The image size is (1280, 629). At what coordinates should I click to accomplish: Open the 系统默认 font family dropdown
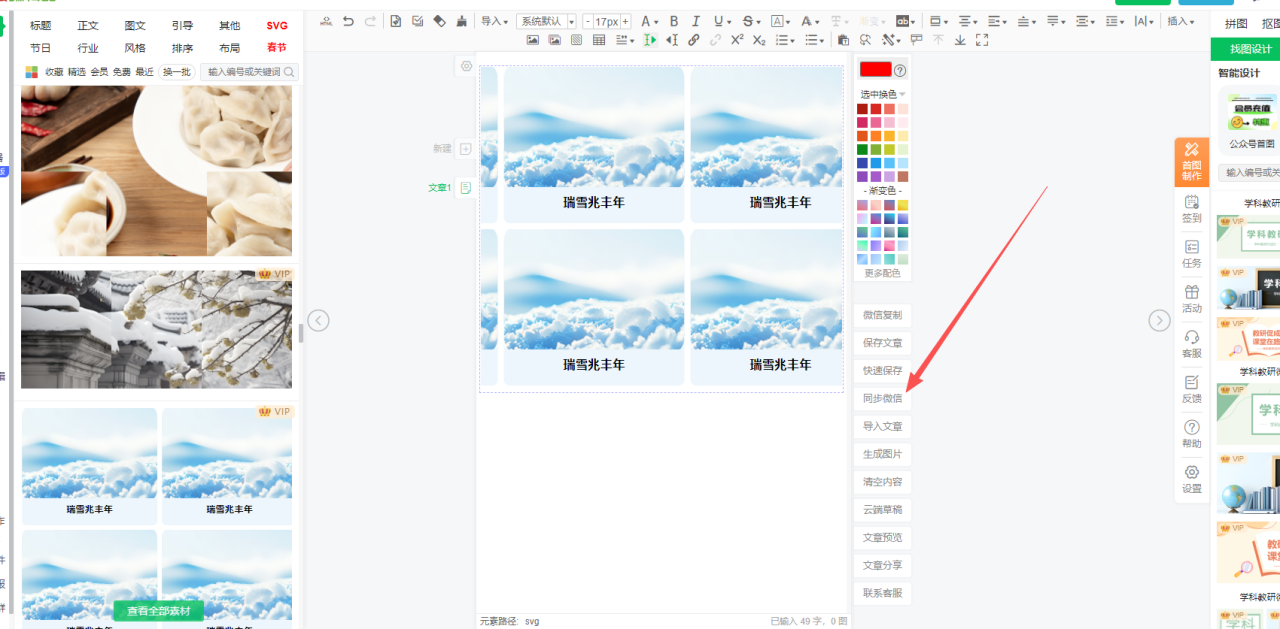click(x=546, y=21)
